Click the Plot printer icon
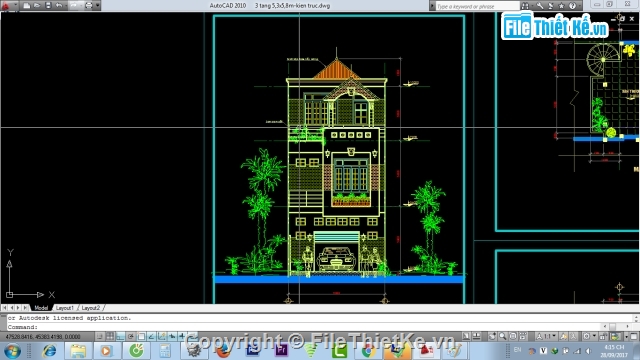 tap(89, 6)
